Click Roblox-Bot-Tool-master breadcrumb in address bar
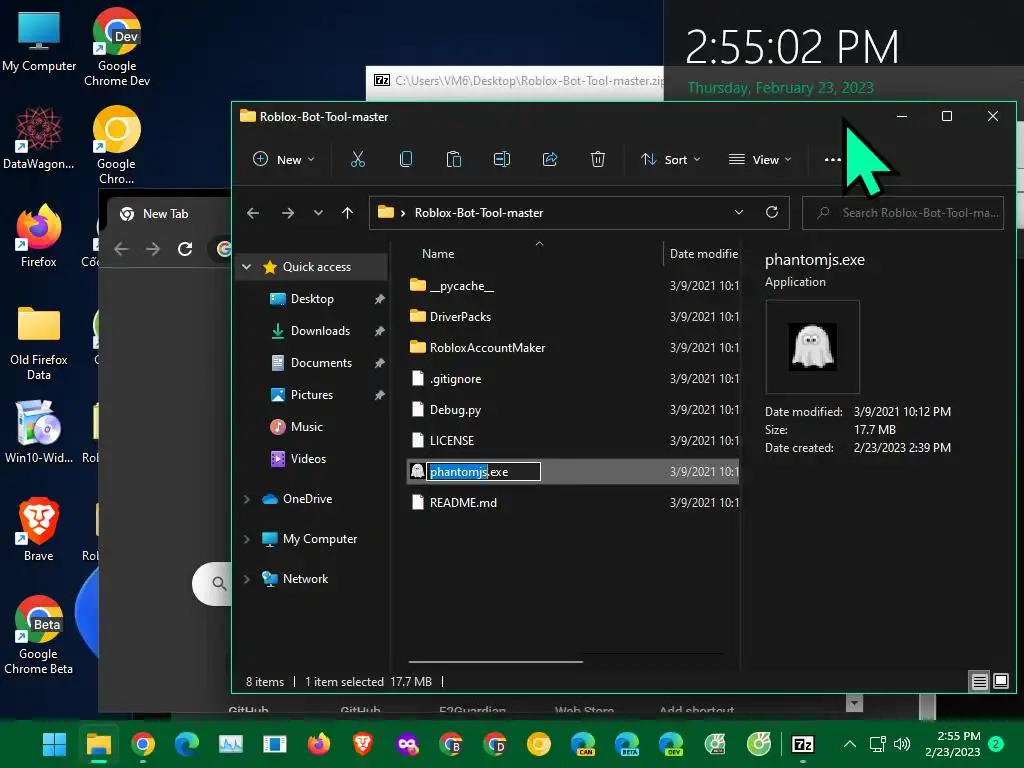This screenshot has width=1024, height=768. tap(479, 213)
